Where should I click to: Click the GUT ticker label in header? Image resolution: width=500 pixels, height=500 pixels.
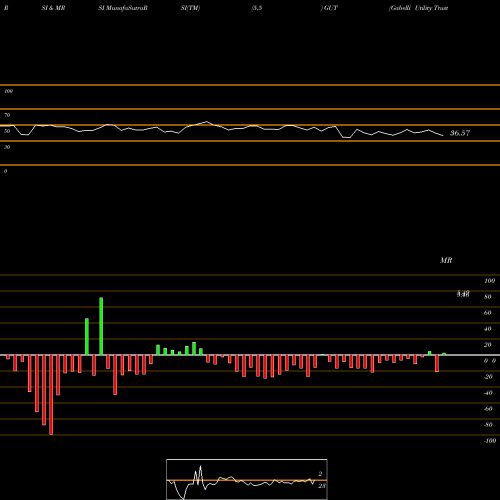[x=330, y=8]
